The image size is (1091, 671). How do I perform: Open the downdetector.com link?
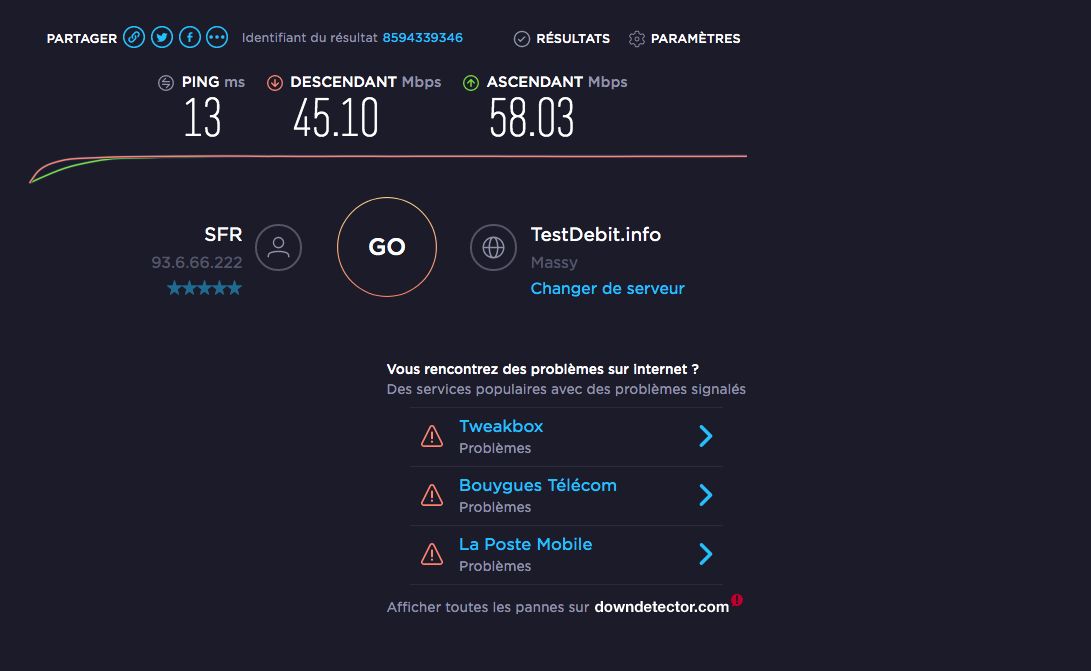point(661,607)
